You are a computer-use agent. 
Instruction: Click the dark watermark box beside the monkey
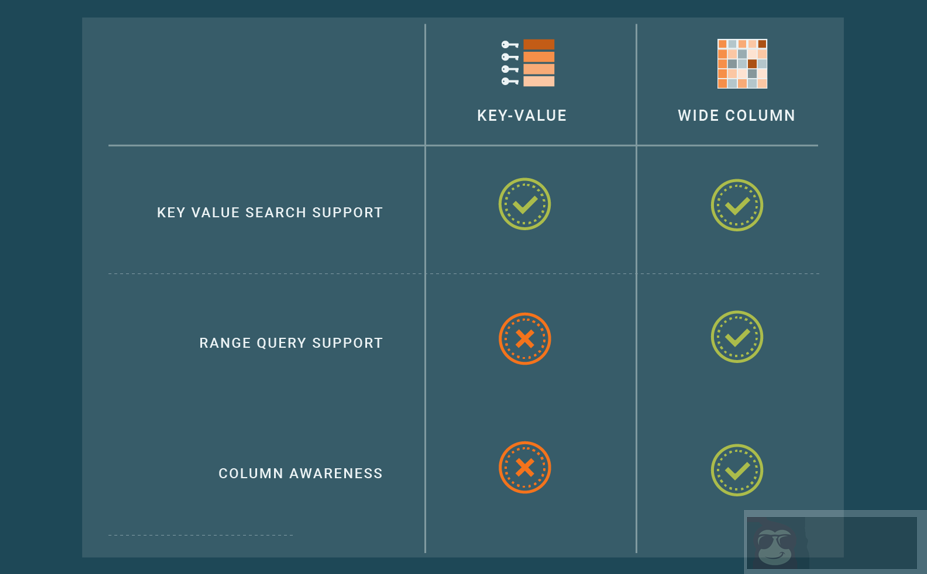861,543
